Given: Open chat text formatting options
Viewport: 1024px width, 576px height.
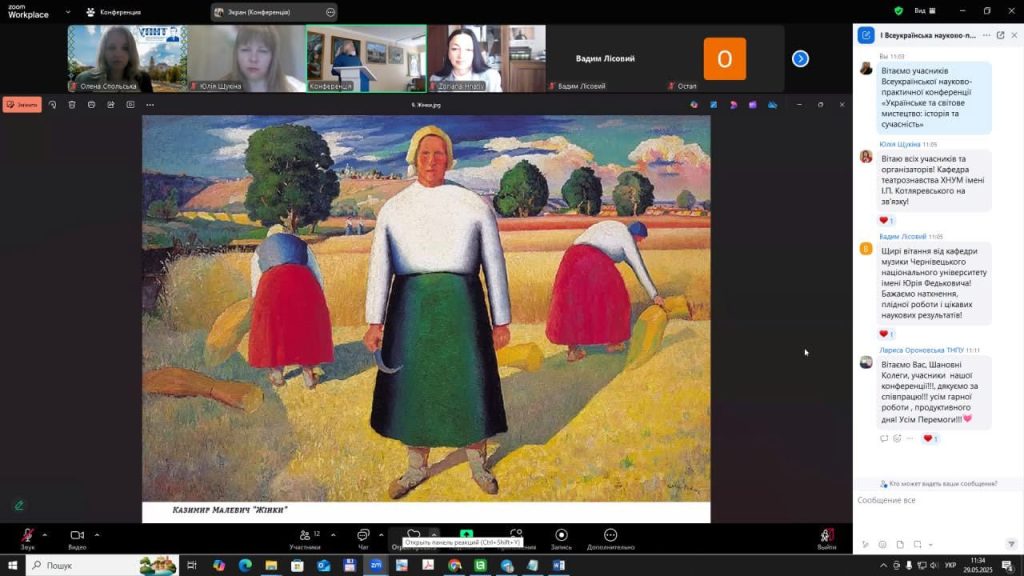Looking at the screenshot, I should 865,545.
